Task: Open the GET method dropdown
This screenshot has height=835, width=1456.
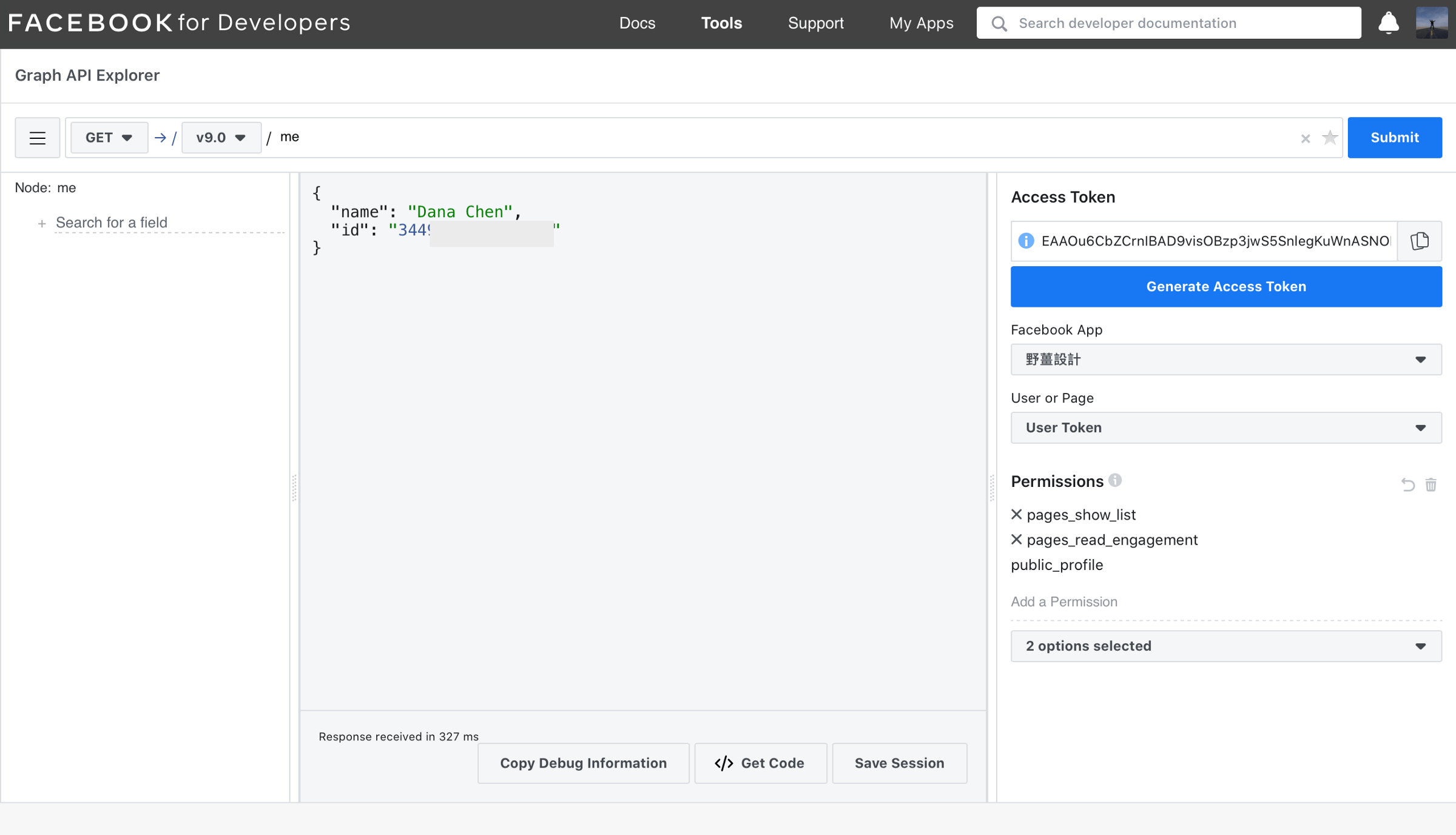Action: click(x=109, y=138)
